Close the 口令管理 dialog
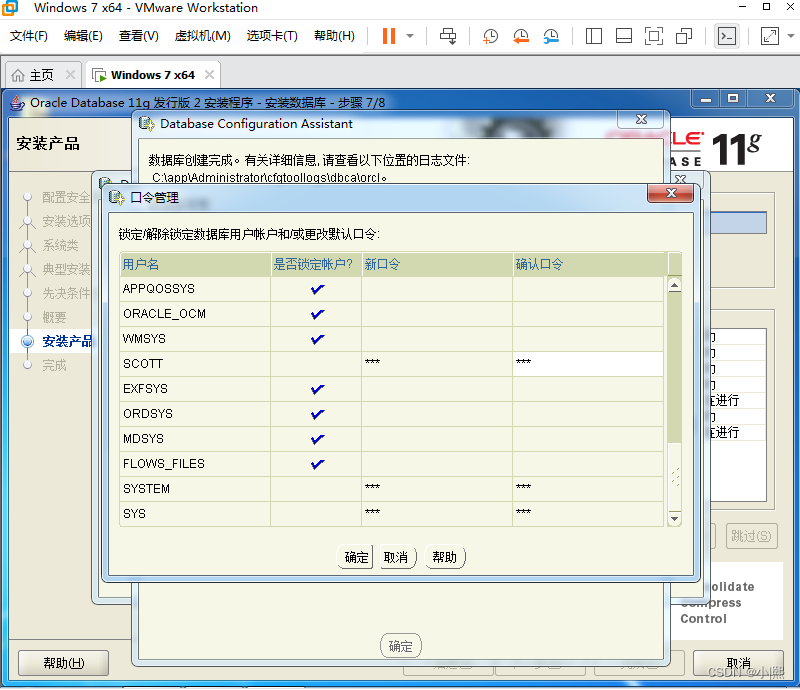 (671, 193)
